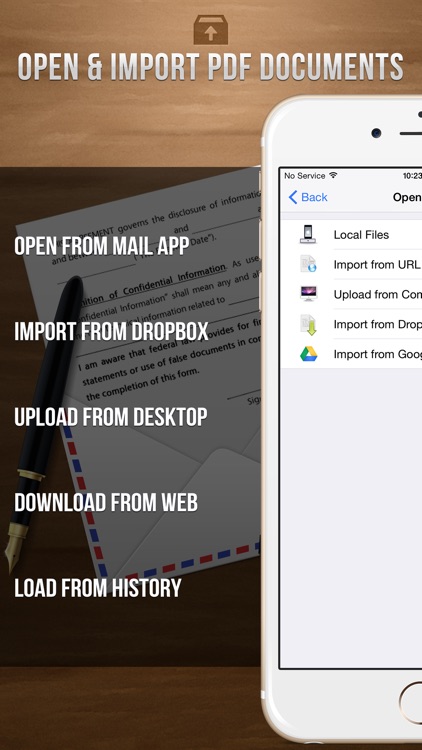Select the Import from Goog... row text

(378, 354)
